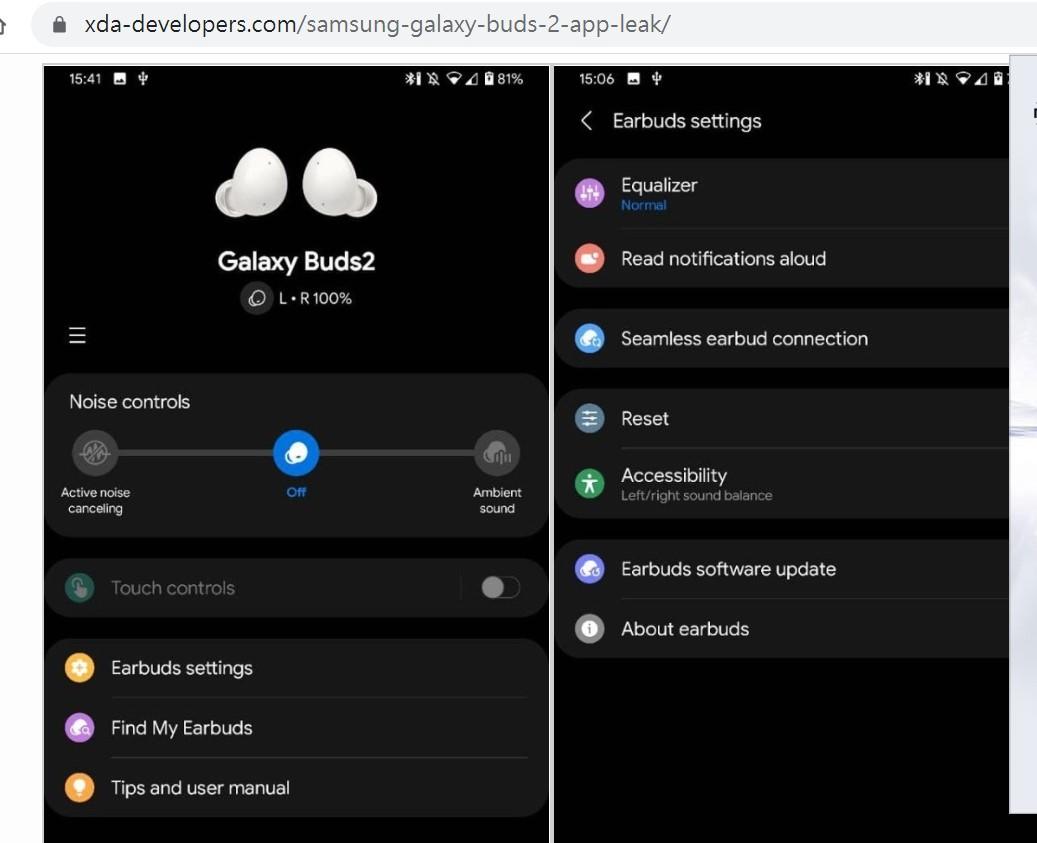Open Tips and user manual
The image size is (1037, 843).
[200, 788]
